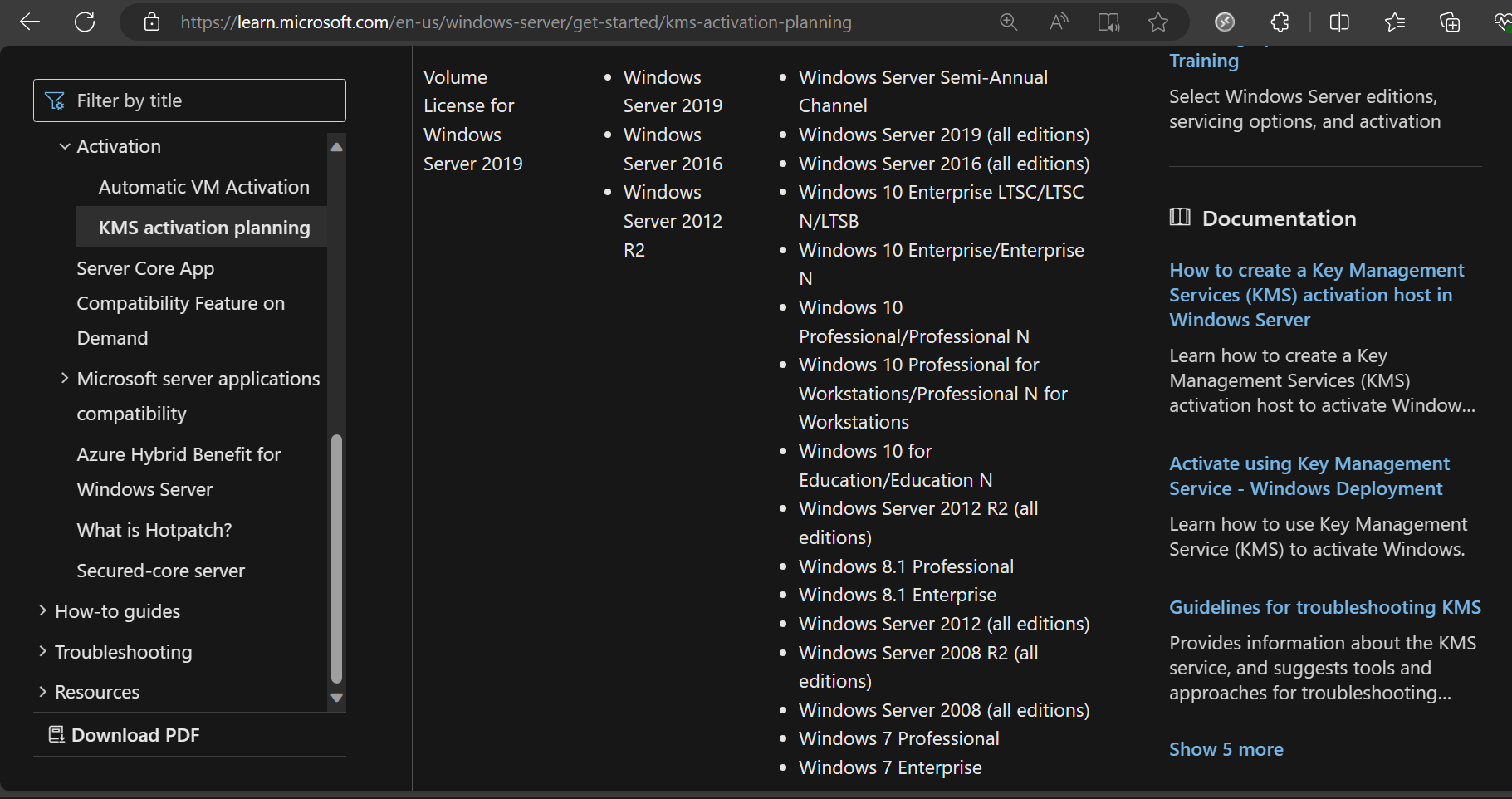Toggle split screen view icon
The height and width of the screenshot is (799, 1512).
(1339, 22)
